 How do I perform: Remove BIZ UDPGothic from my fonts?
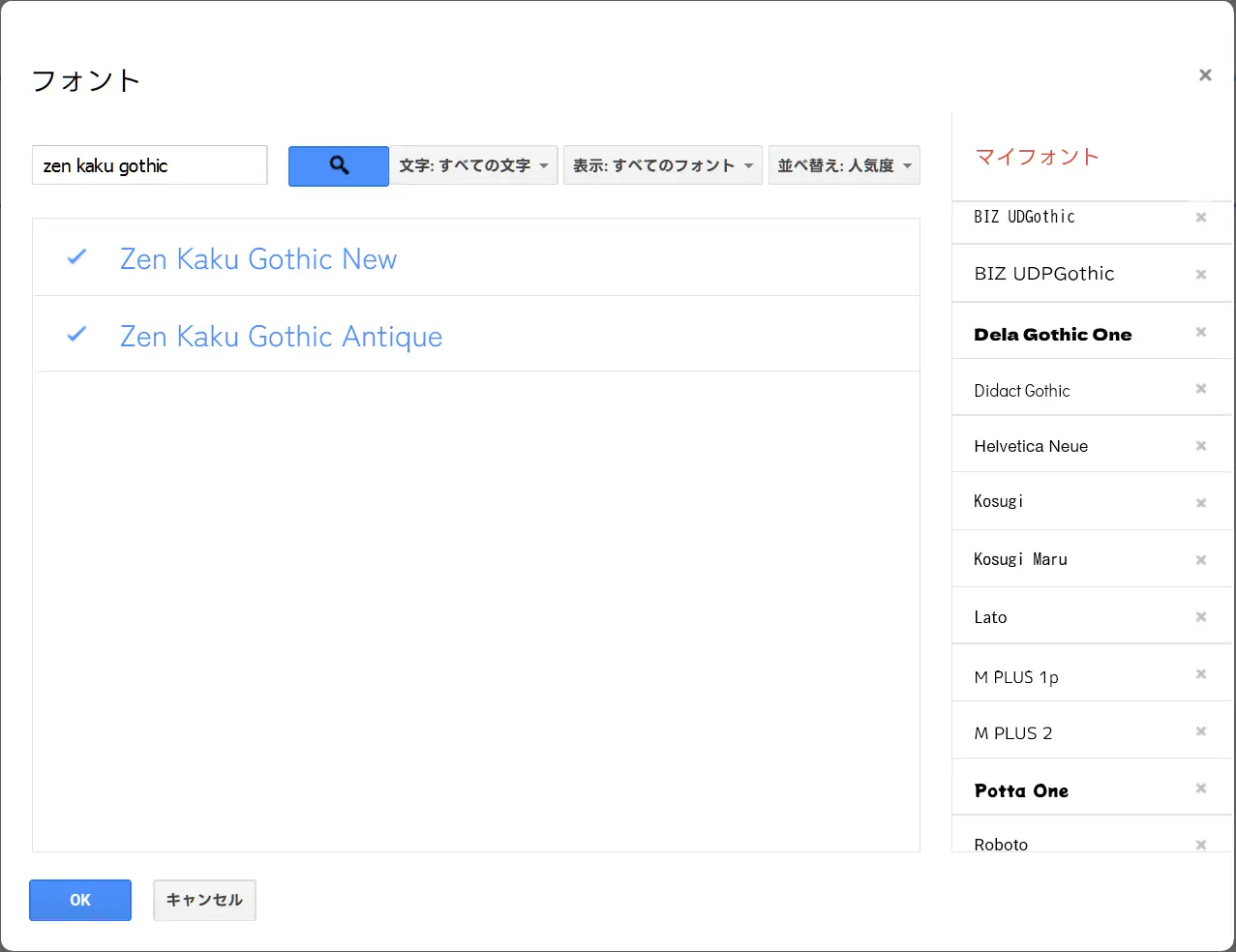point(1200,273)
